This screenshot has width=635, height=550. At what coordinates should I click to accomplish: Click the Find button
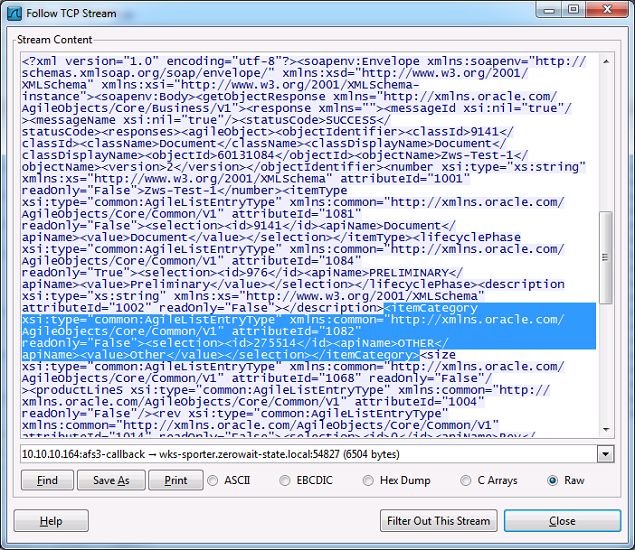(47, 480)
